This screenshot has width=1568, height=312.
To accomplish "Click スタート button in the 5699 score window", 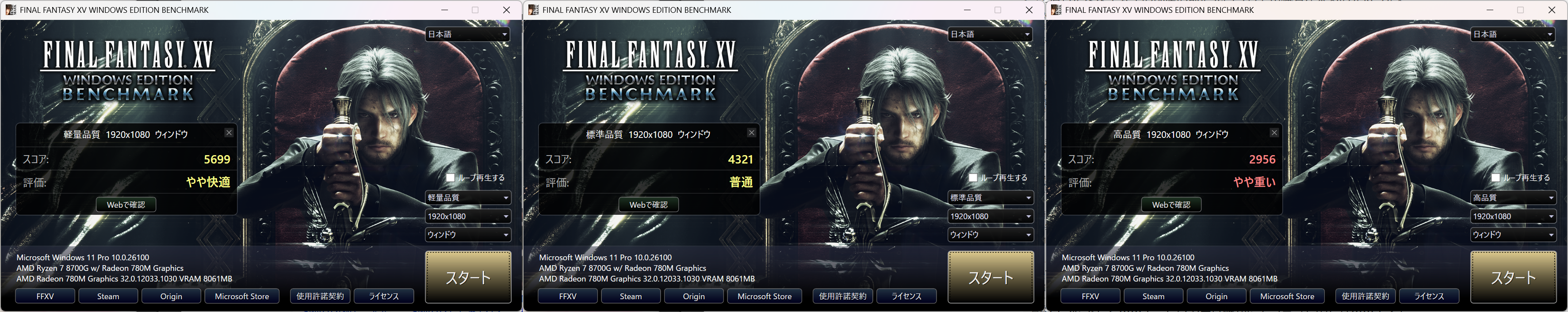I will [468, 278].
